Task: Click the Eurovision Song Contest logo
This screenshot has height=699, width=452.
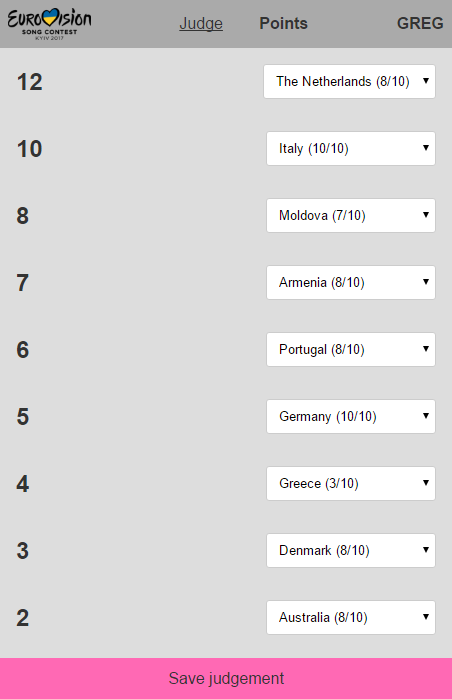Action: coord(49,24)
